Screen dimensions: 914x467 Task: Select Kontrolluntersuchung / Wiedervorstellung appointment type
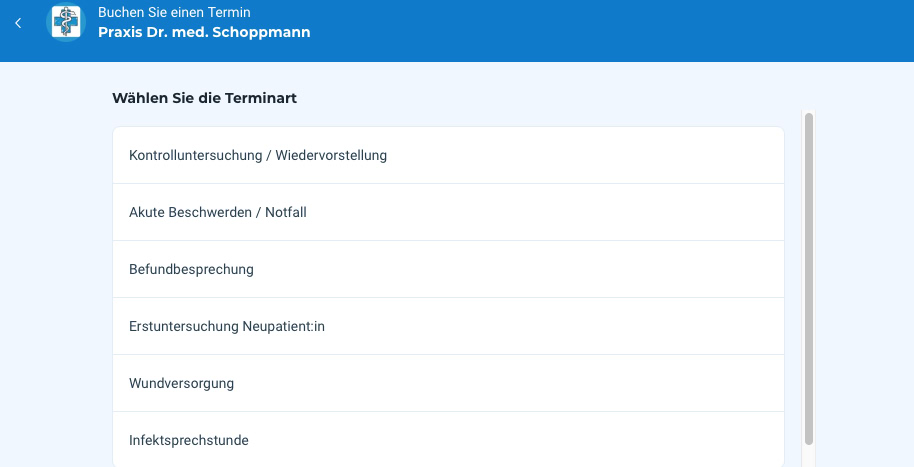258,155
